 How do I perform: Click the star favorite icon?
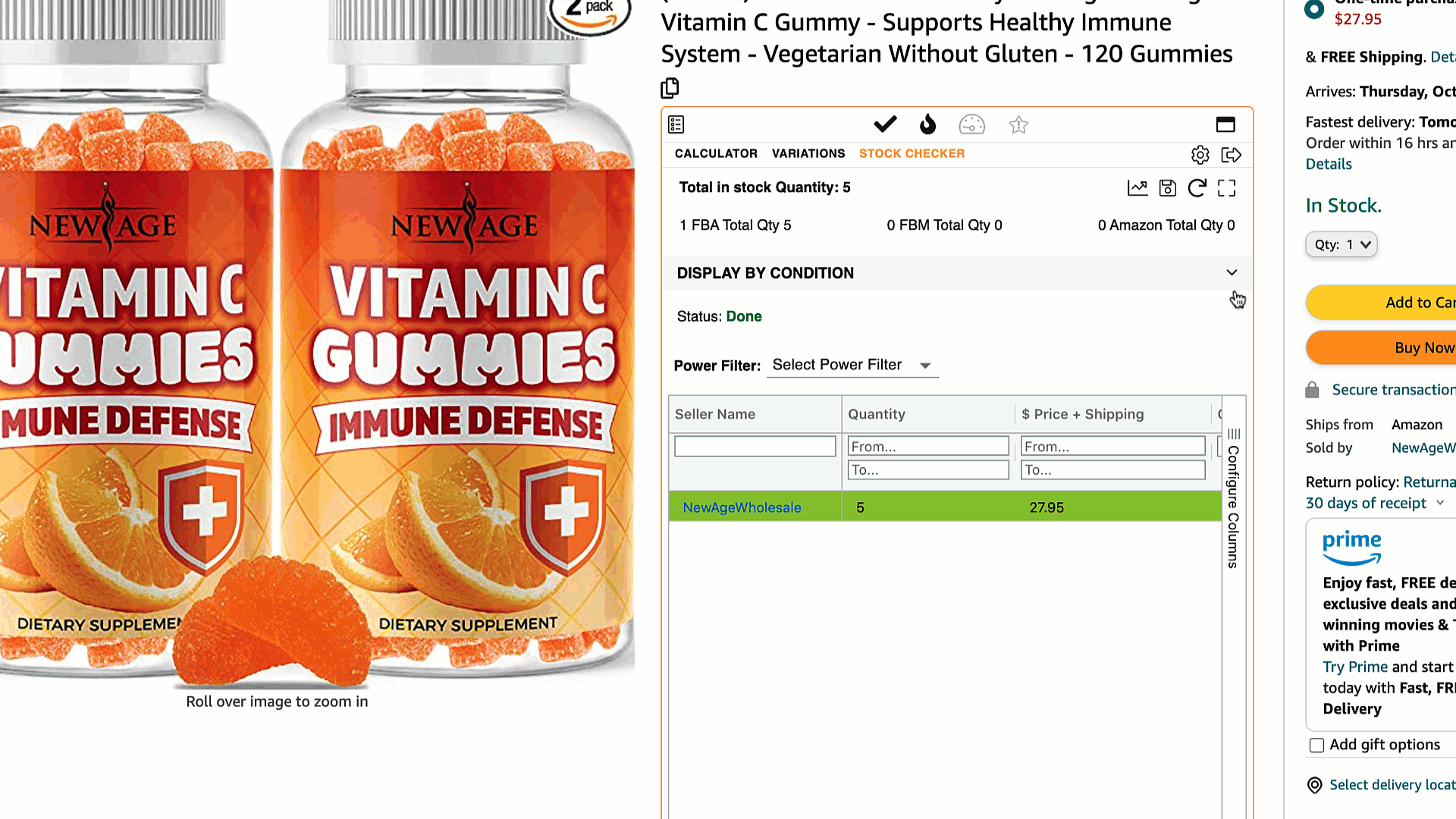click(x=1018, y=124)
